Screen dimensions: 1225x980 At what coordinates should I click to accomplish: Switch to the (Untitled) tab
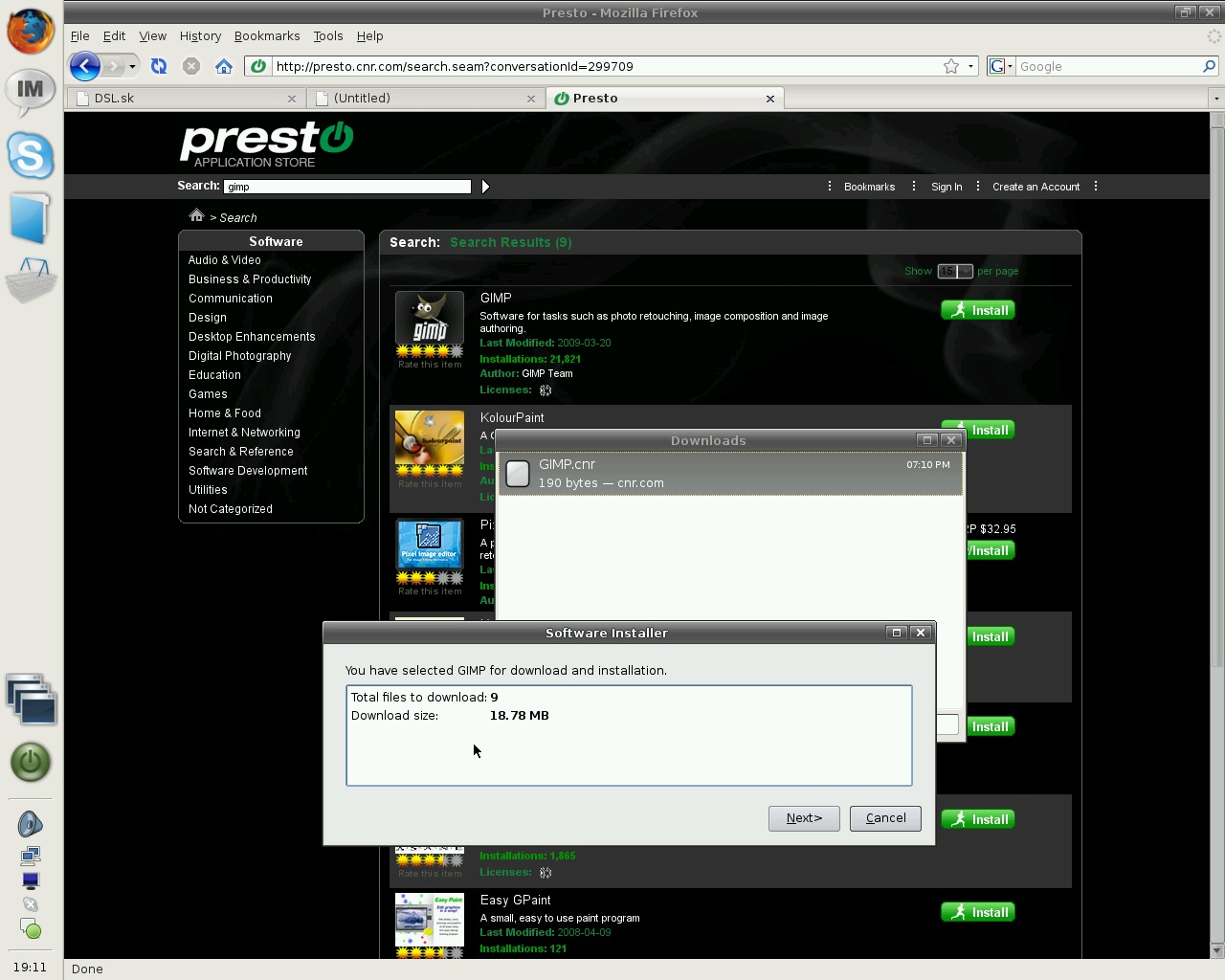[x=426, y=98]
